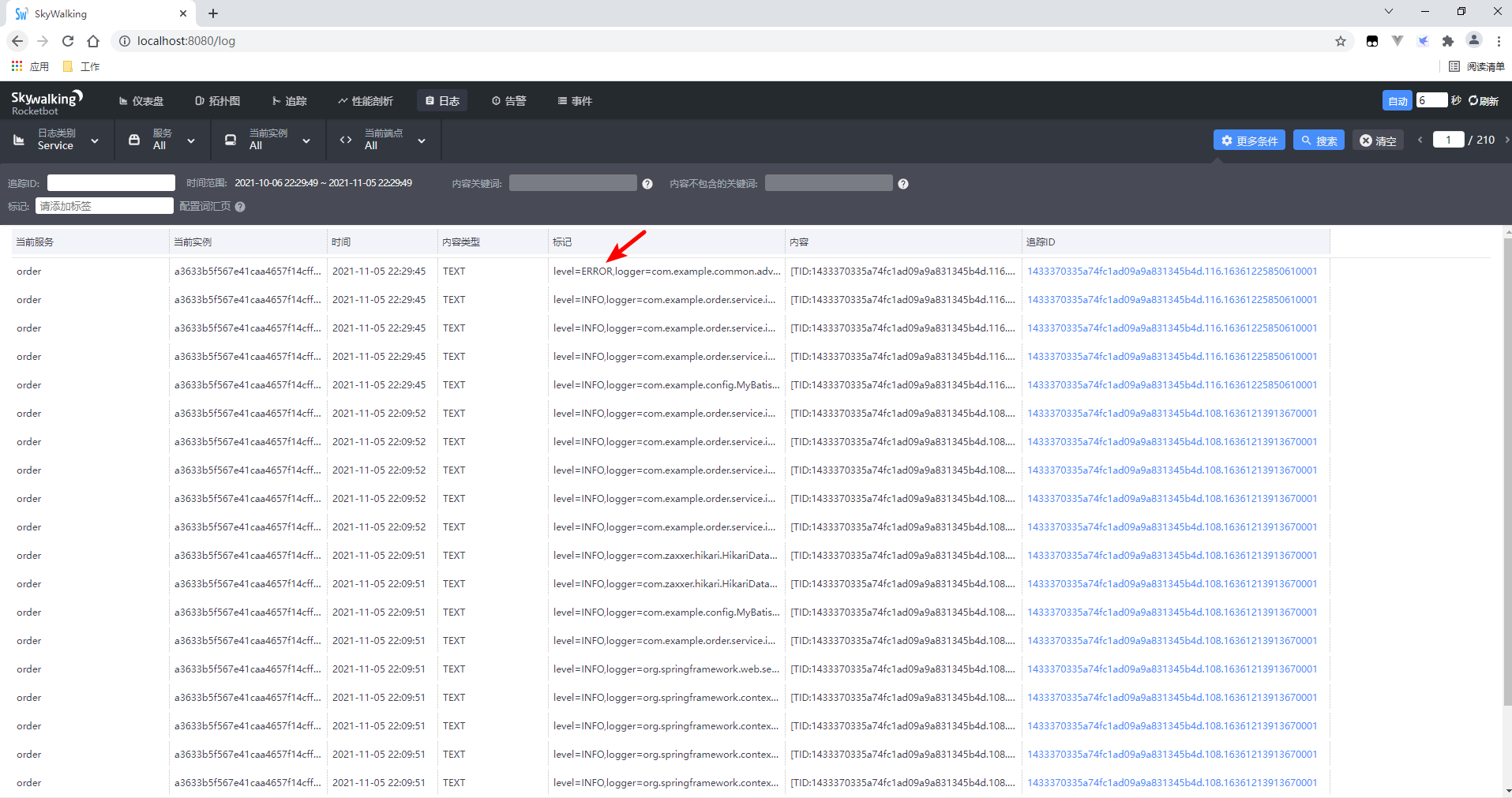Click the refresh interval seconds field
The width and height of the screenshot is (1512, 798).
[1431, 100]
